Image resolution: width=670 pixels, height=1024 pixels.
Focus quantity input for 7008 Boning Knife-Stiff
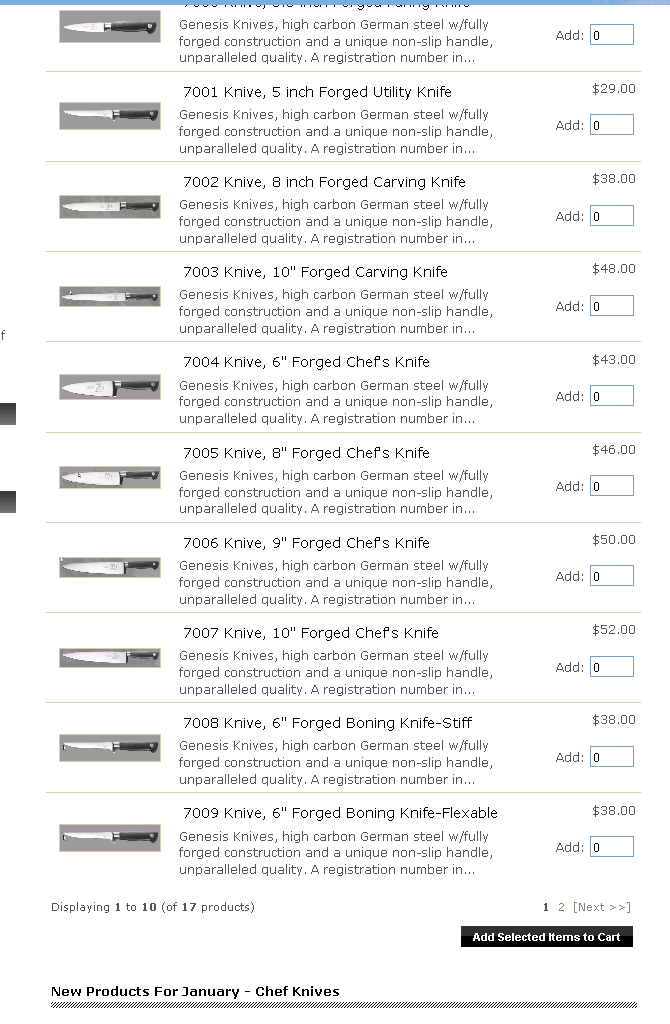pyautogui.click(x=611, y=757)
